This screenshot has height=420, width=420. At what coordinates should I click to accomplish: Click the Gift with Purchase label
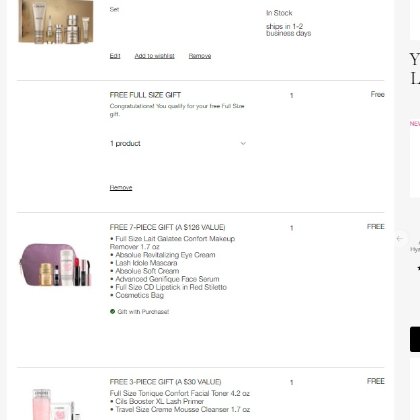click(143, 312)
